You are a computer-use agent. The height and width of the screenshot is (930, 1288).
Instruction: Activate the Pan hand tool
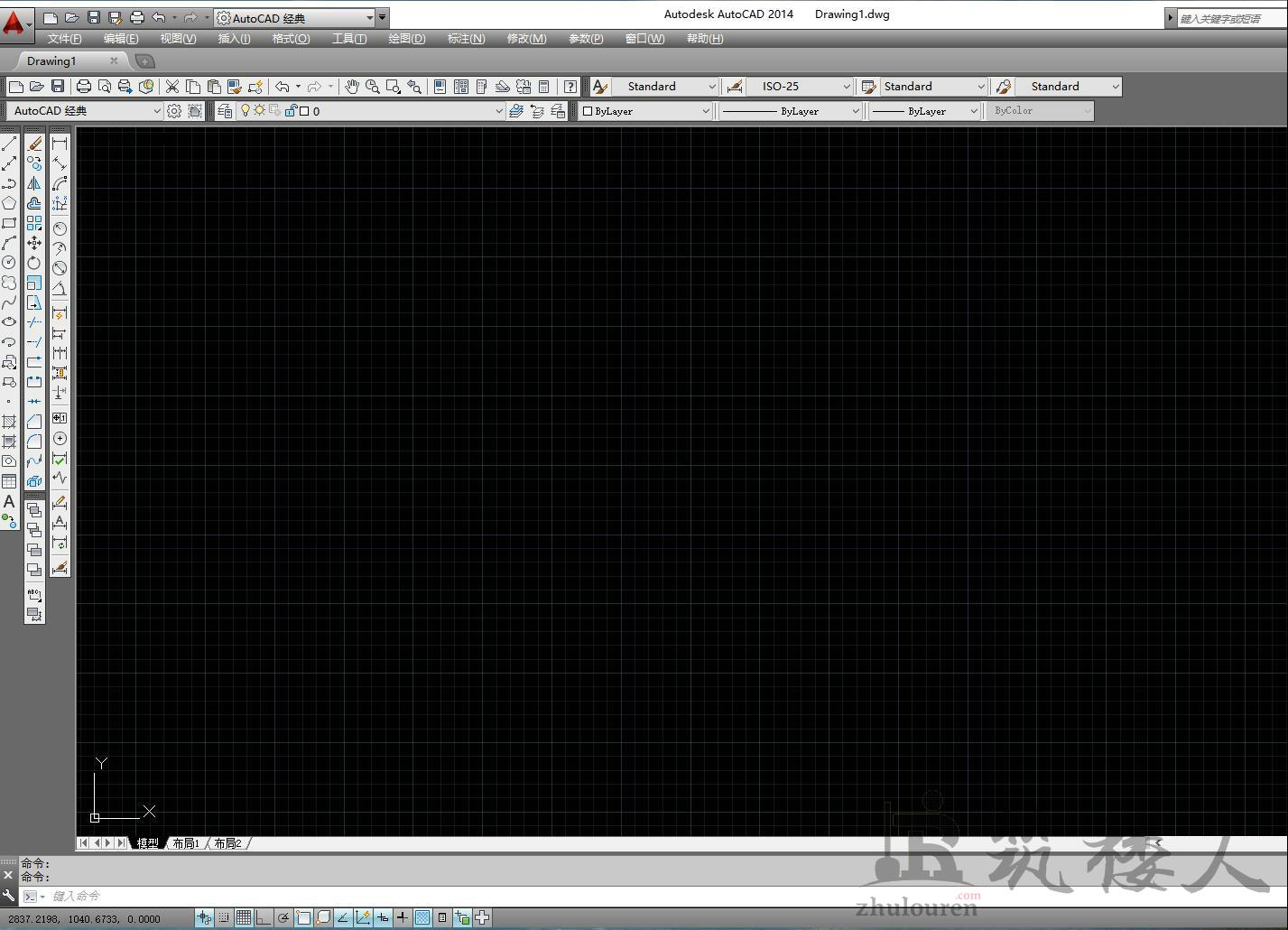tap(352, 87)
